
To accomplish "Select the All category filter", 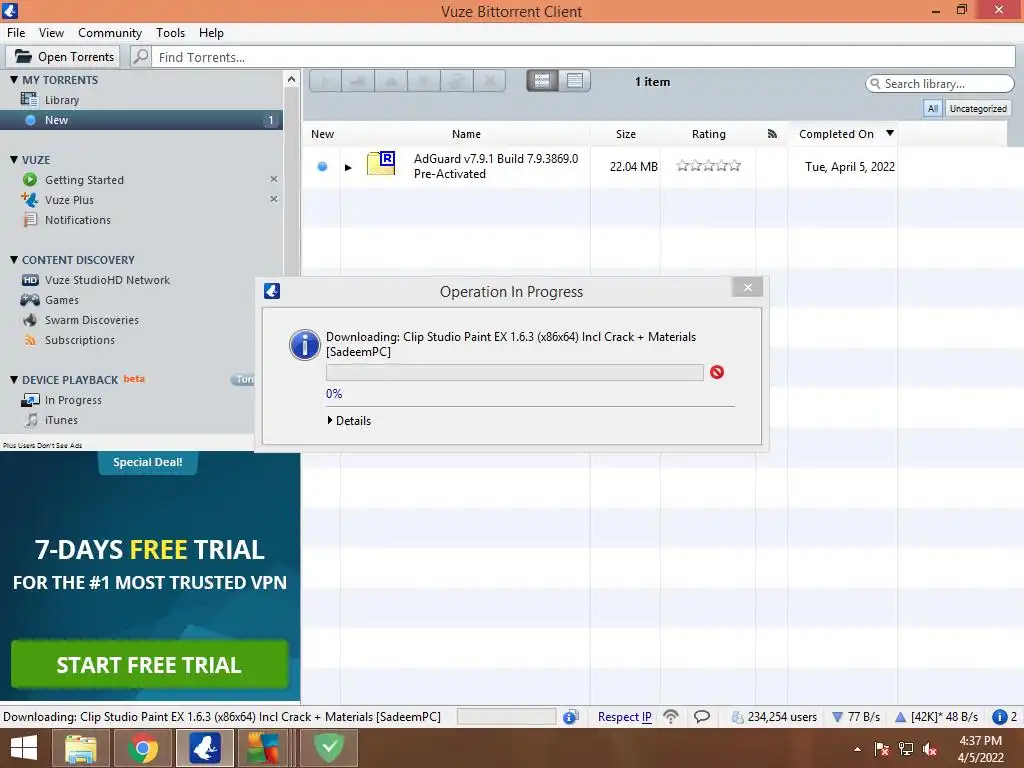I will (x=933, y=108).
